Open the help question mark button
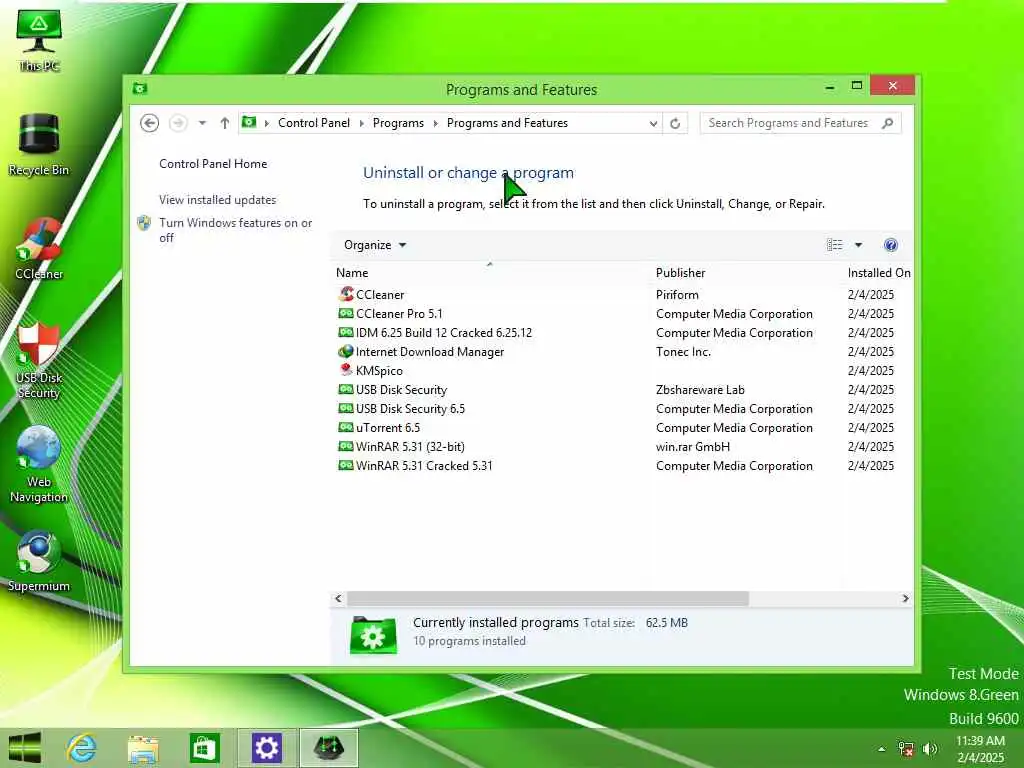The width and height of the screenshot is (1024, 768). (x=891, y=245)
